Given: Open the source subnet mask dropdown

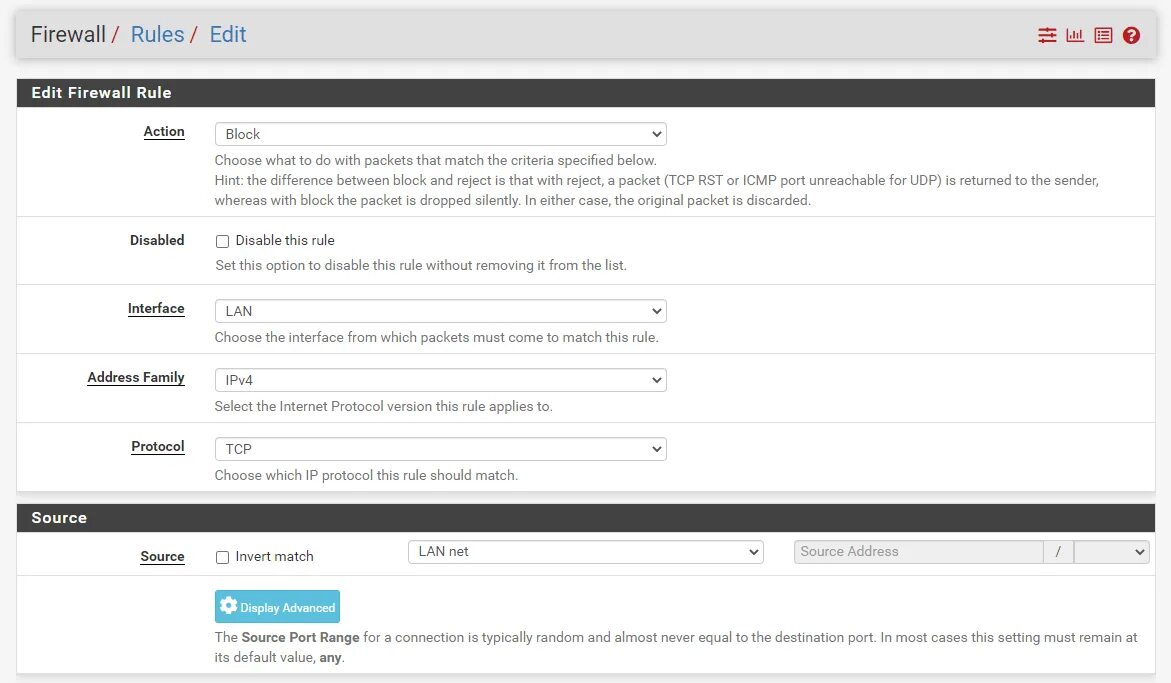Looking at the screenshot, I should [1111, 552].
